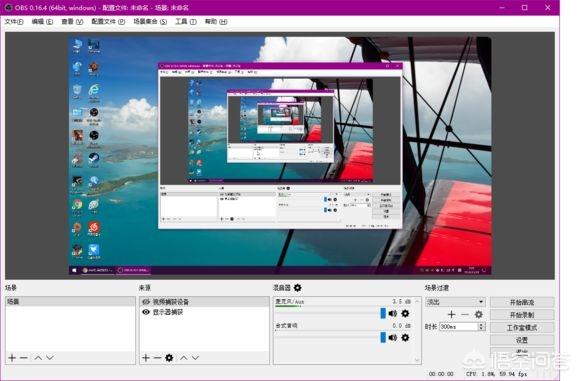Mute the 麦克风/Aux audio speaker icon
This screenshot has height=381, width=580.
click(x=393, y=313)
